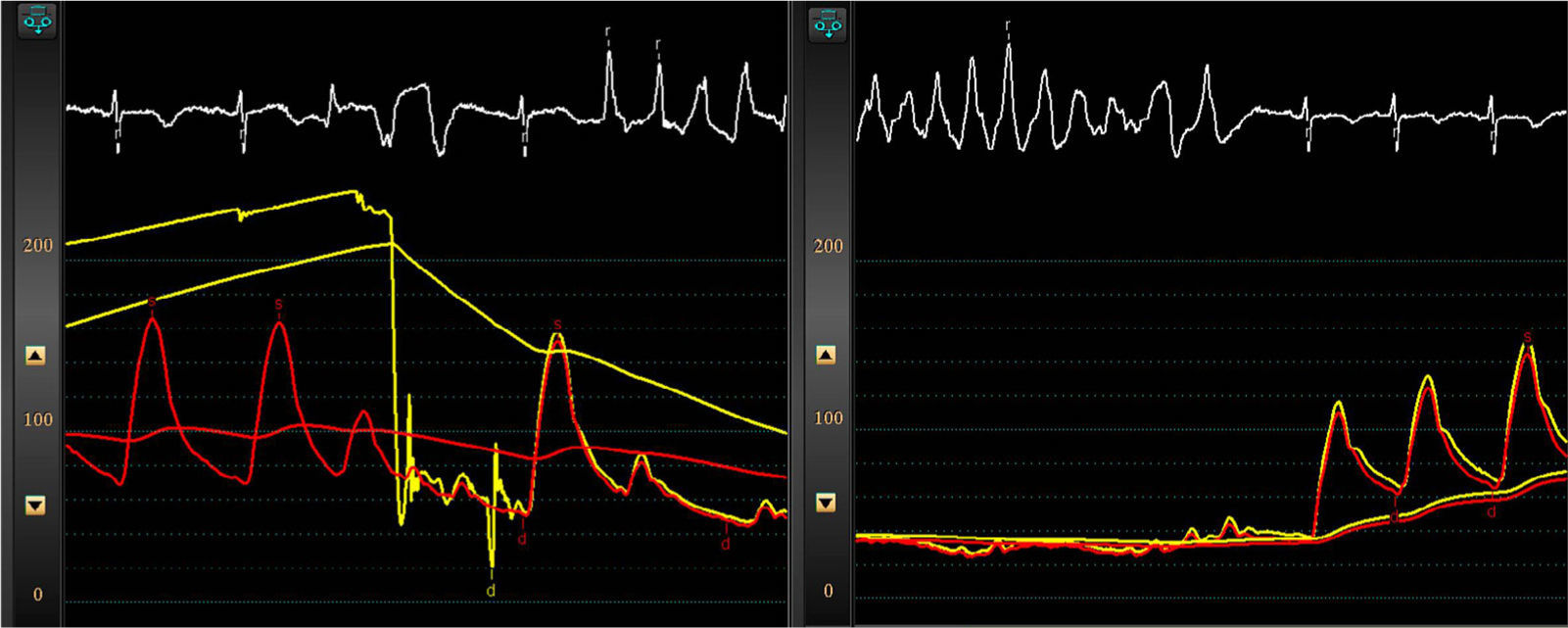Screen dimensions: 1568x628
Task: Select the 200 scale label in right panel
Action: [829, 245]
